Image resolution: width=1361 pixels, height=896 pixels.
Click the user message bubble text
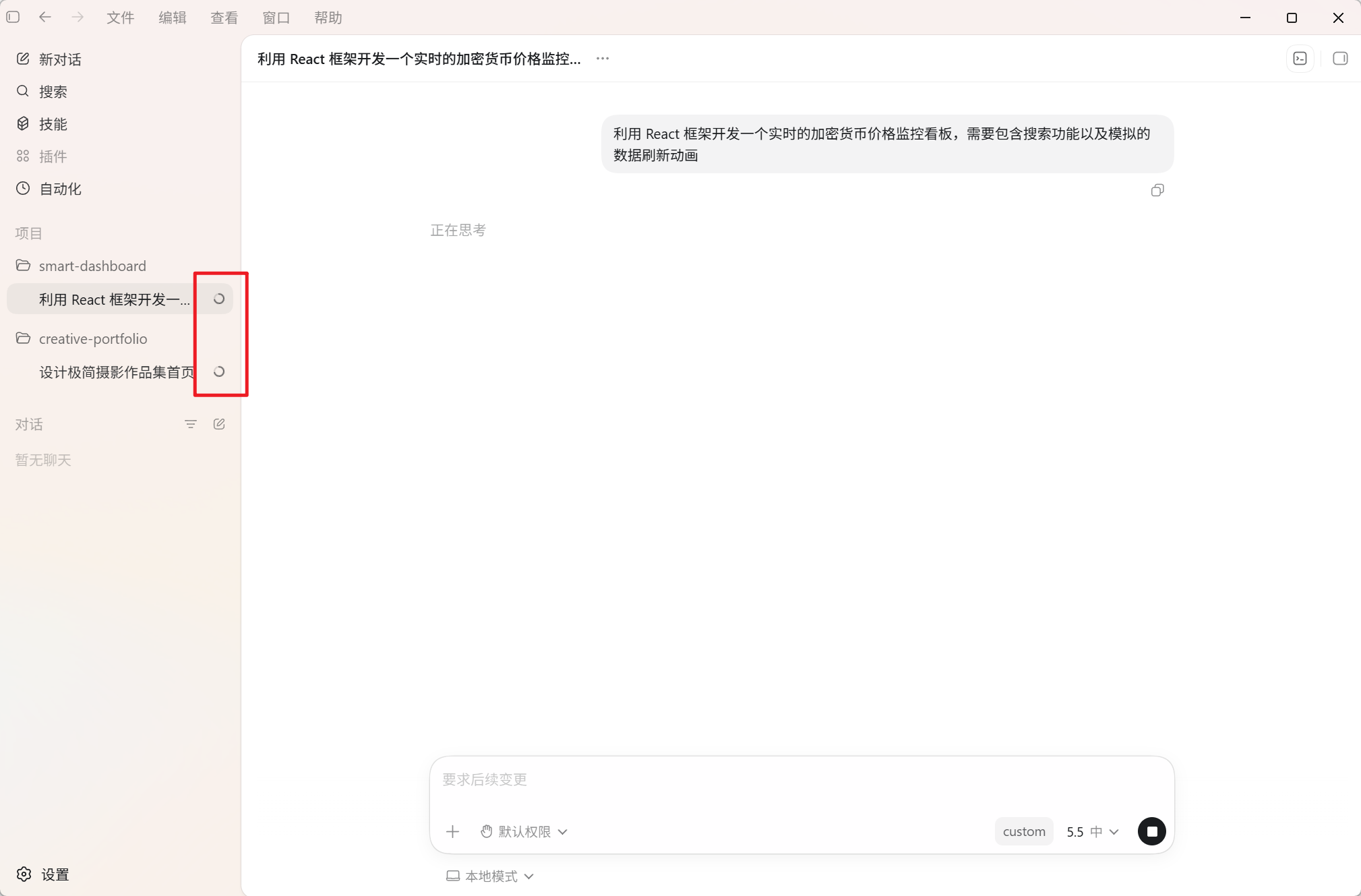click(882, 144)
